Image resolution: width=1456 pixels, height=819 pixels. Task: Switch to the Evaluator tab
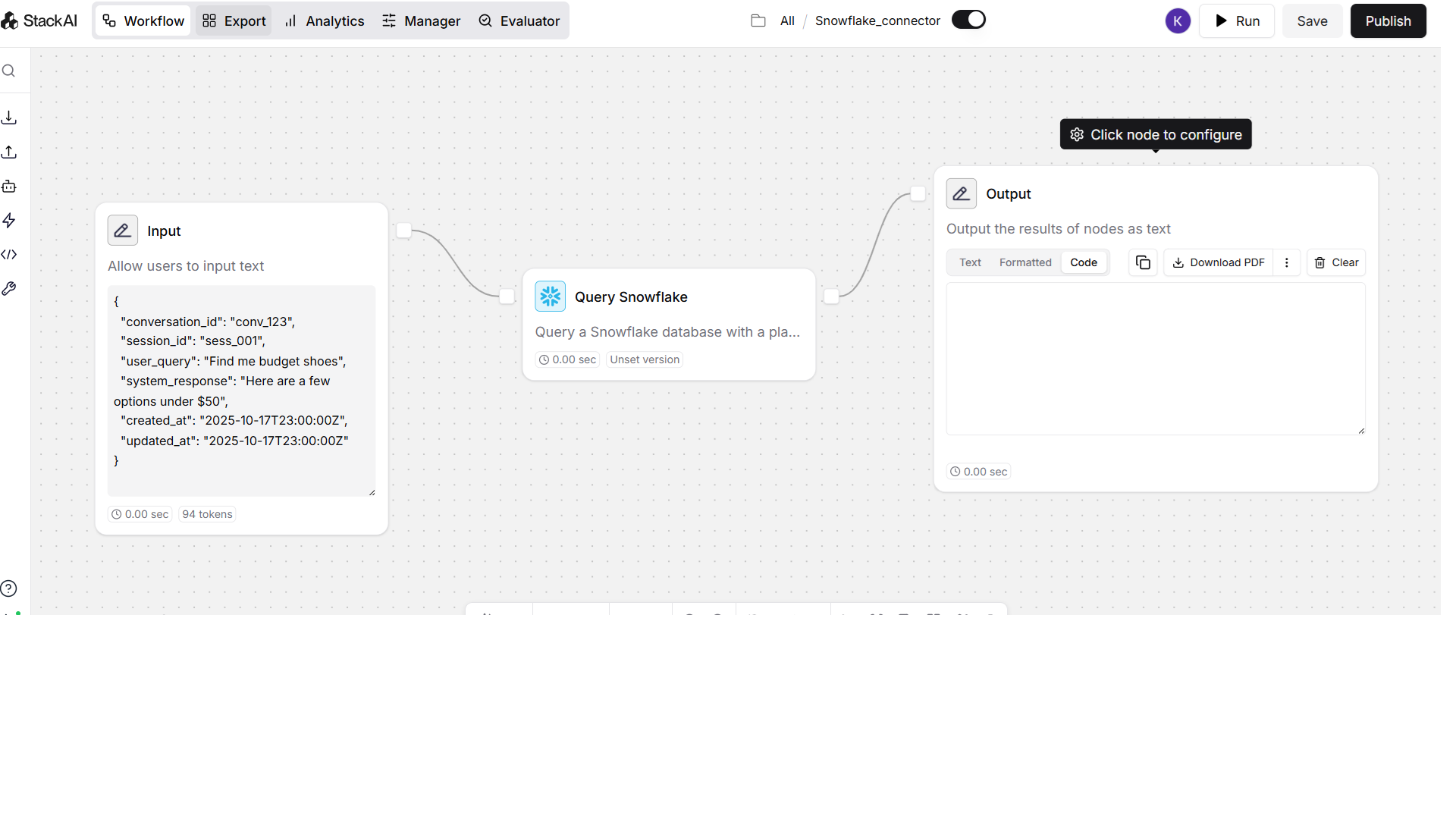(519, 21)
